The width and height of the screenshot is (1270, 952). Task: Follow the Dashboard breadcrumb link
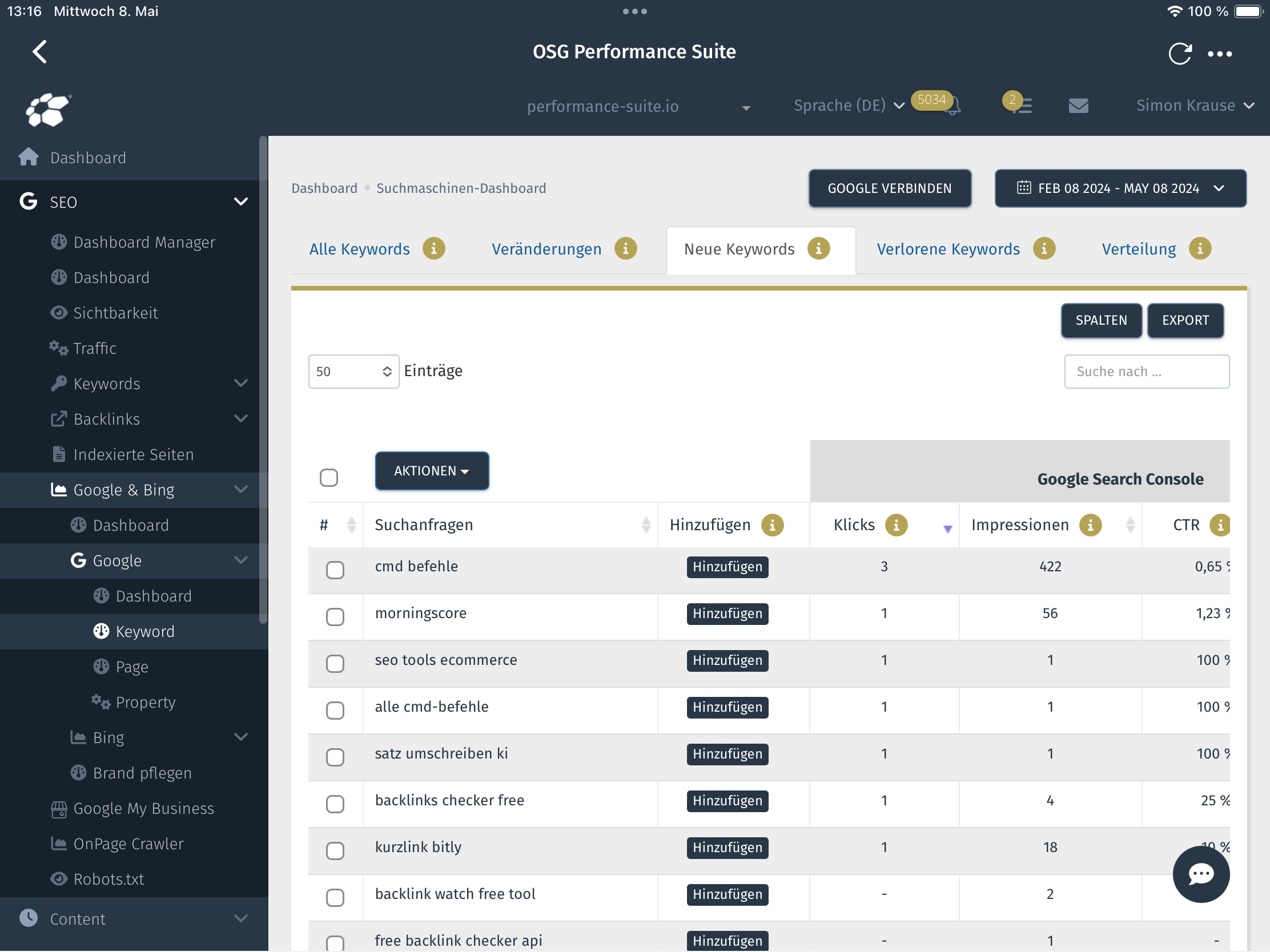point(324,188)
